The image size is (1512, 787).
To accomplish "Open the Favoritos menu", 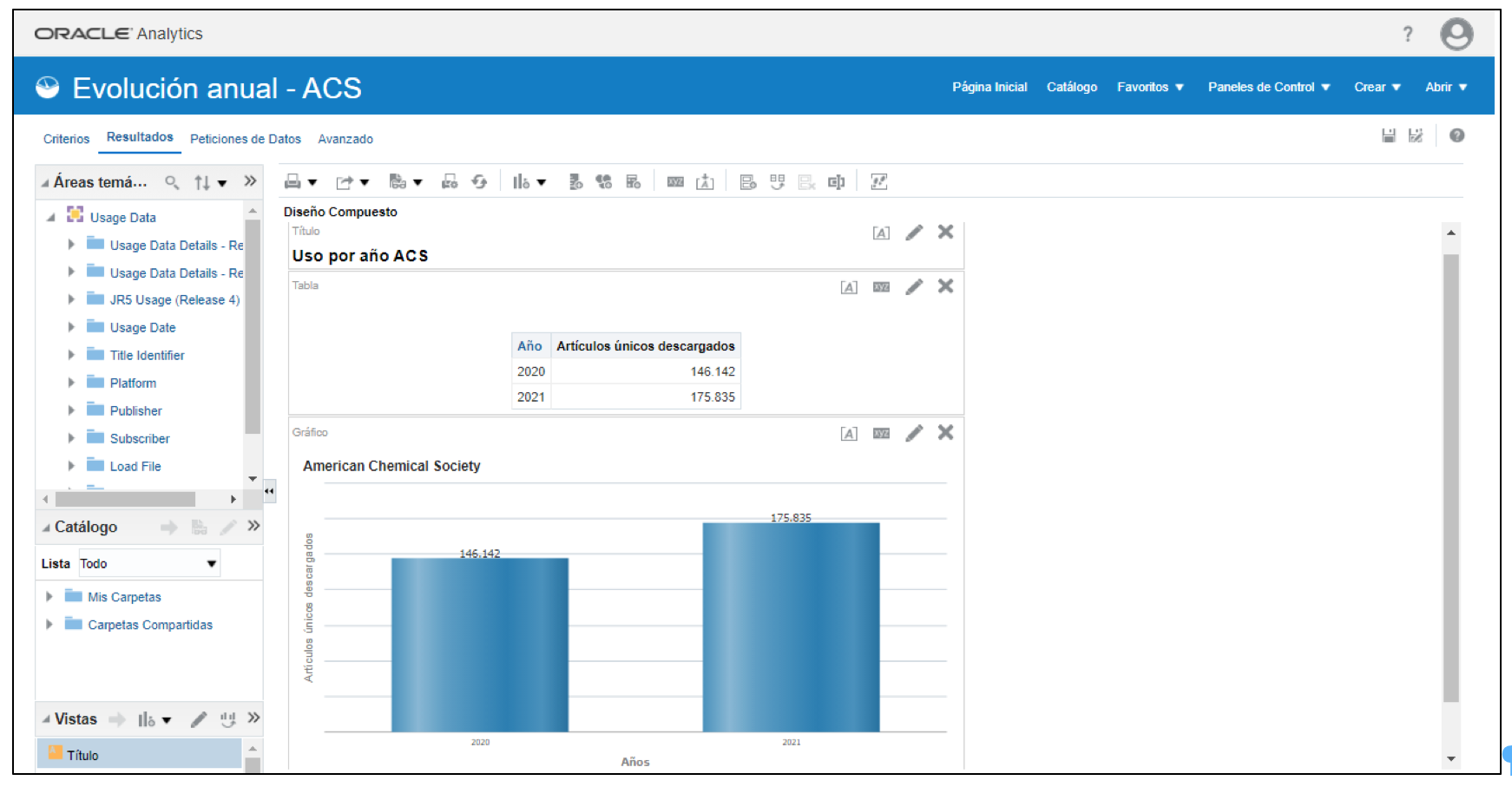I will click(x=1149, y=87).
